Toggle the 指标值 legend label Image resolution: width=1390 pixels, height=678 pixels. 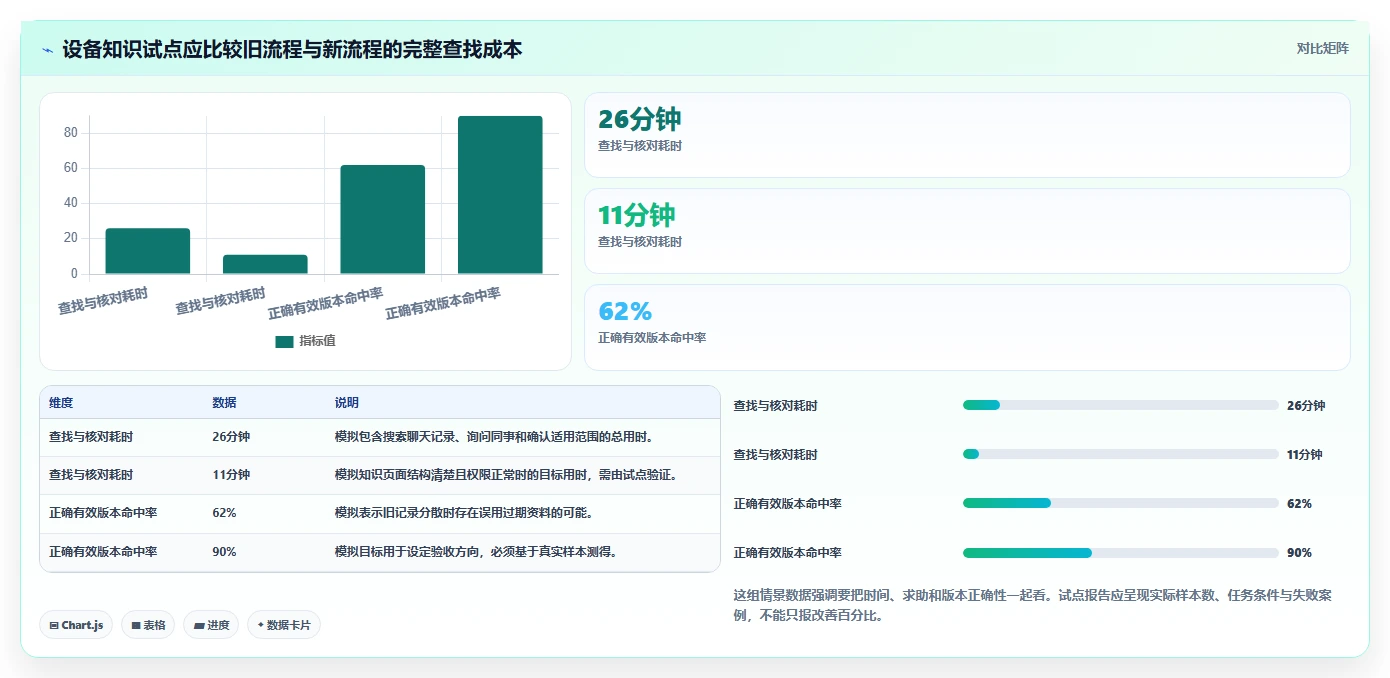[318, 341]
